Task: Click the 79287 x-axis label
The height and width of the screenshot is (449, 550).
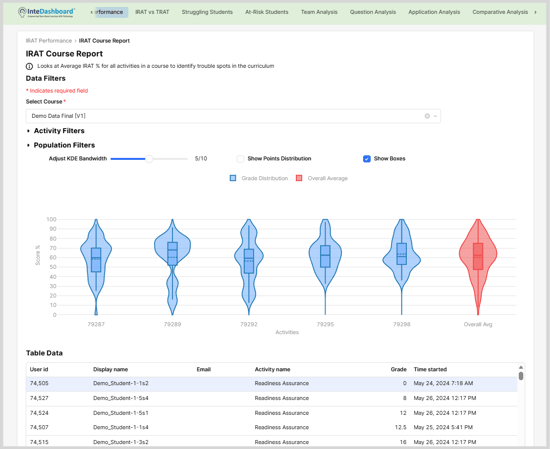Action: point(96,324)
